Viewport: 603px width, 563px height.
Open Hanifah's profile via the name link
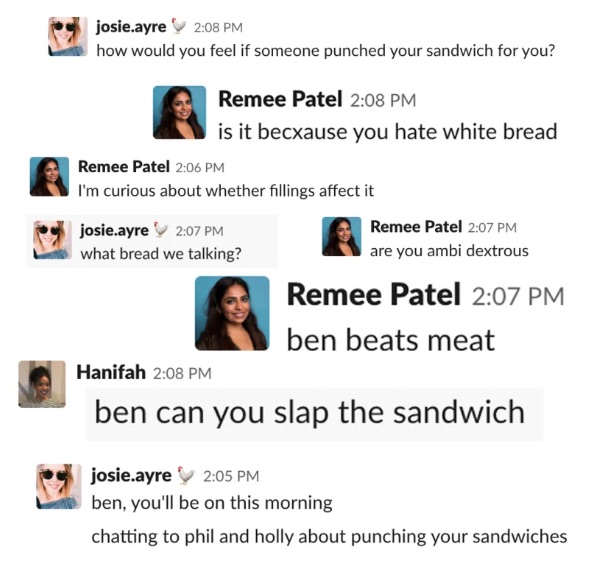click(x=111, y=372)
